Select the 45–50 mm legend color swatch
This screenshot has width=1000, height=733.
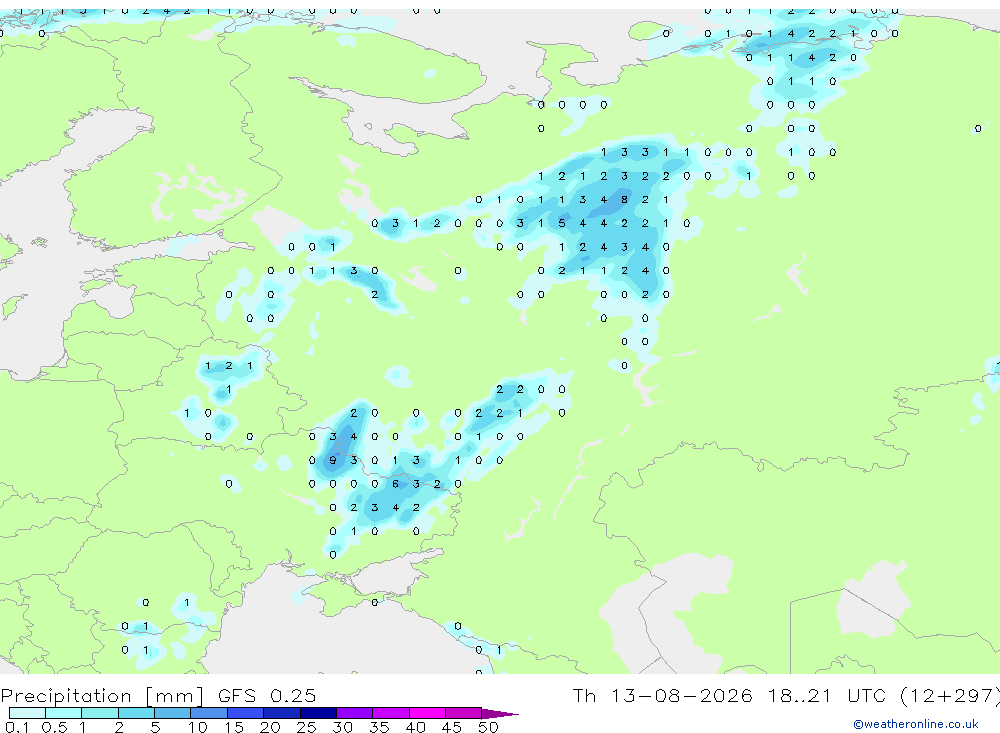click(x=464, y=713)
